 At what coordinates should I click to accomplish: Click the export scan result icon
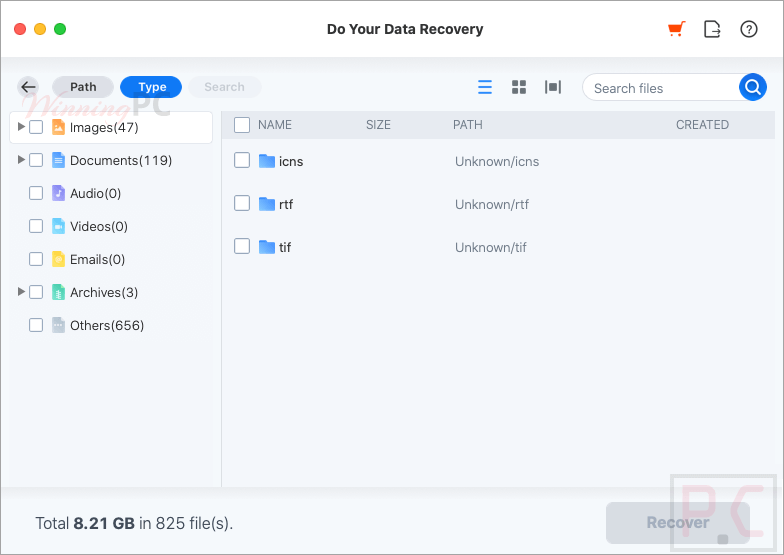pyautogui.click(x=712, y=29)
